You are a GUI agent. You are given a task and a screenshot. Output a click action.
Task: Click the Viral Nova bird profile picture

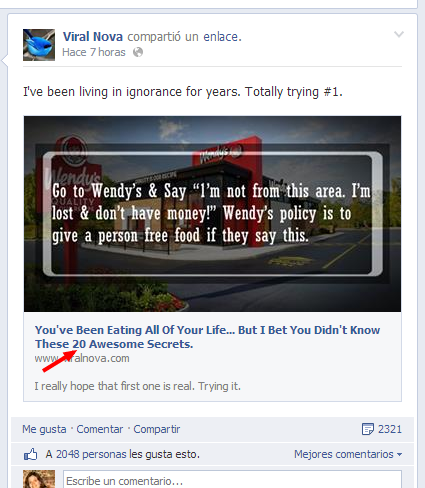tap(39, 45)
